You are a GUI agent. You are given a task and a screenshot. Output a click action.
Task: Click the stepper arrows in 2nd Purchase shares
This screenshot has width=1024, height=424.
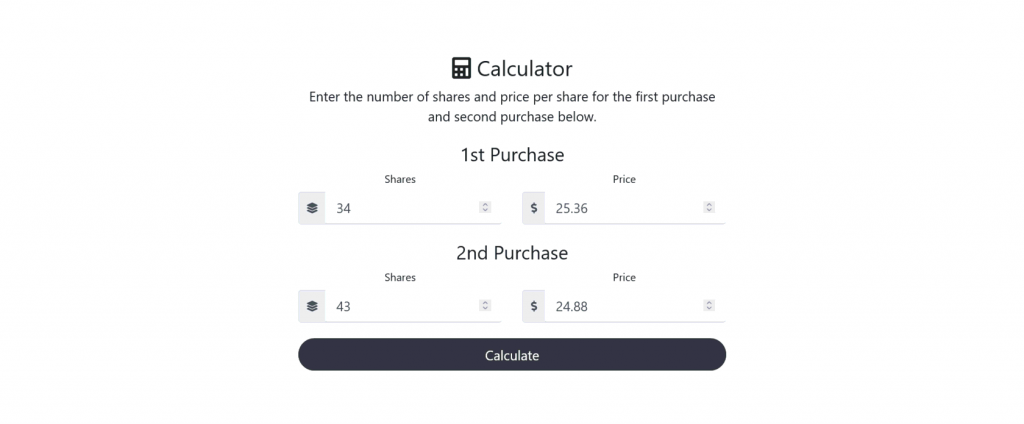pos(485,306)
